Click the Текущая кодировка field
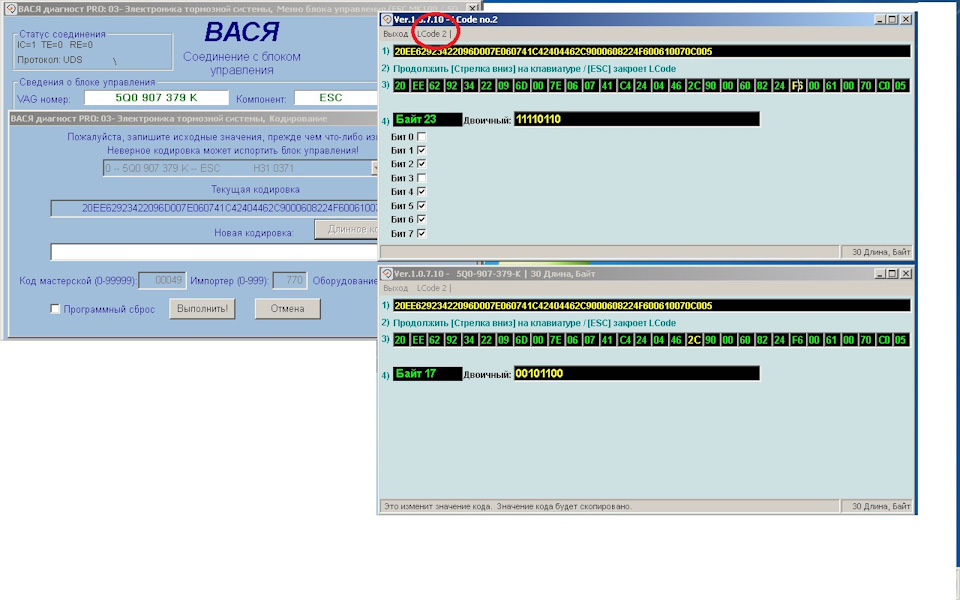 (x=214, y=208)
